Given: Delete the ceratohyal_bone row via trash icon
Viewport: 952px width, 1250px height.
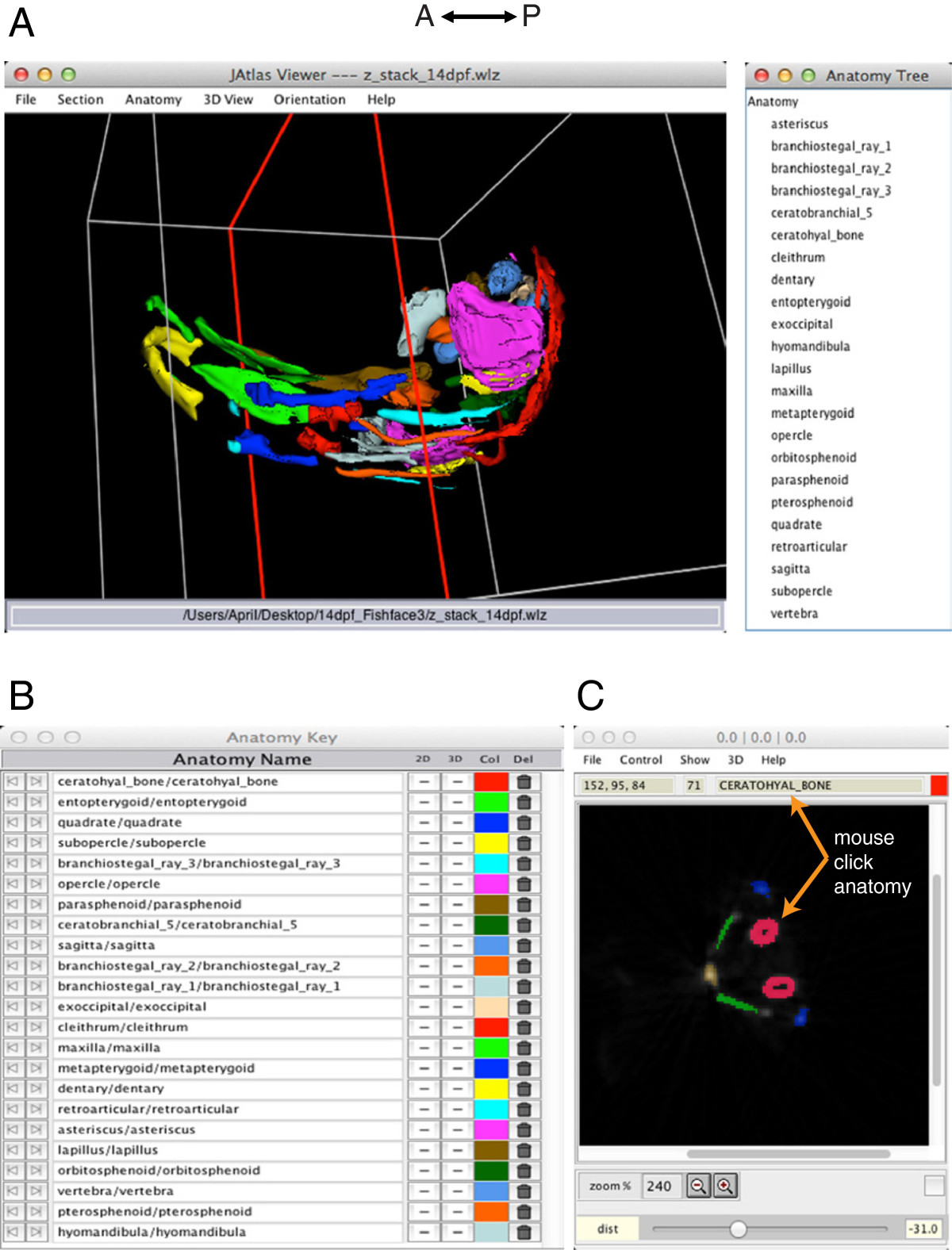Looking at the screenshot, I should [x=524, y=781].
